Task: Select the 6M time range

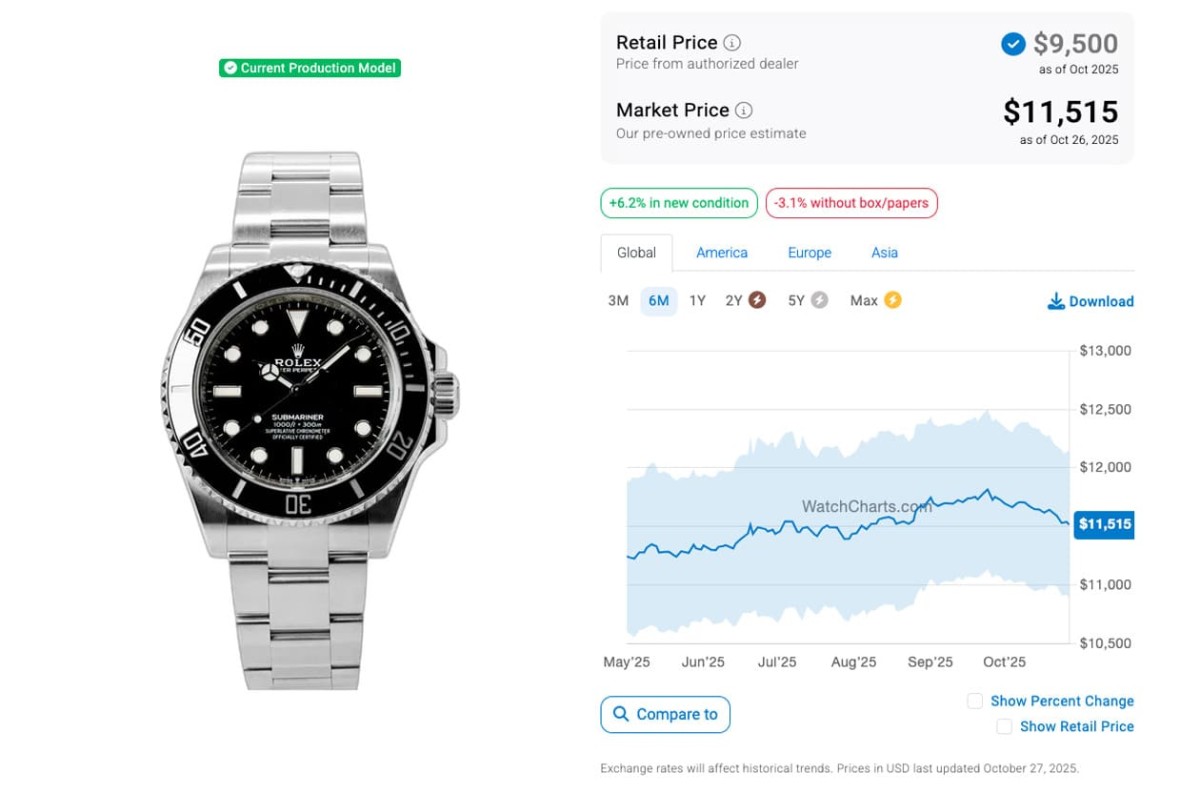Action: (659, 301)
